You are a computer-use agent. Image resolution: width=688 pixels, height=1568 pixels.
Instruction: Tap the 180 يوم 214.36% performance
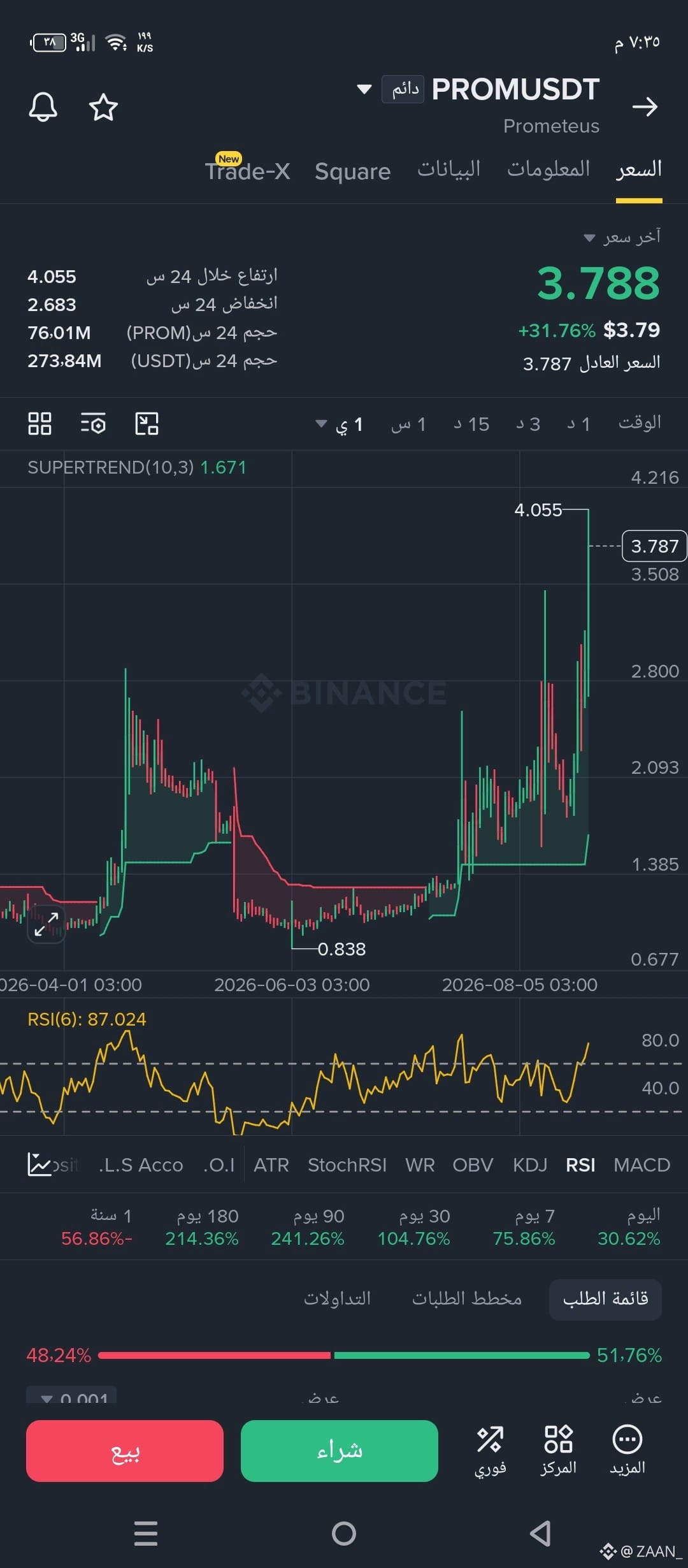(x=202, y=1227)
